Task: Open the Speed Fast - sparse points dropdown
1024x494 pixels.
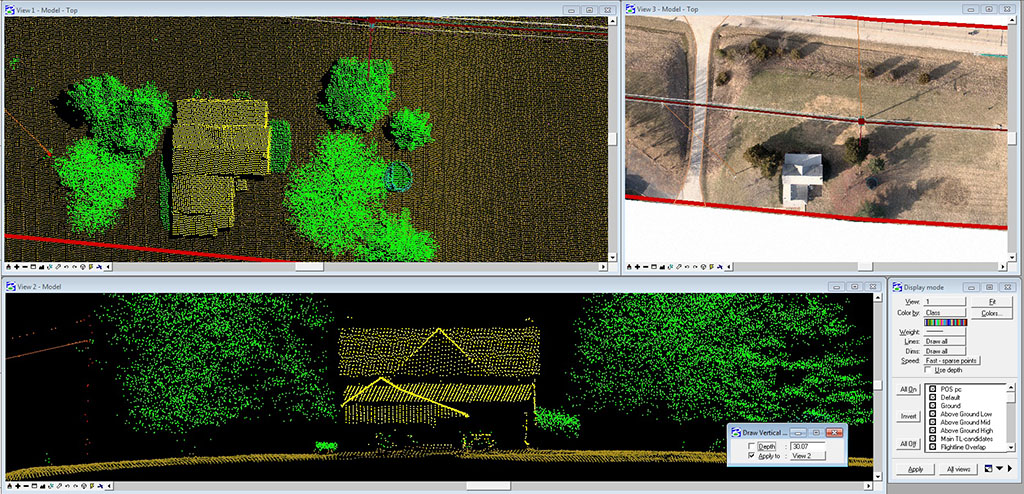Action: click(x=951, y=361)
